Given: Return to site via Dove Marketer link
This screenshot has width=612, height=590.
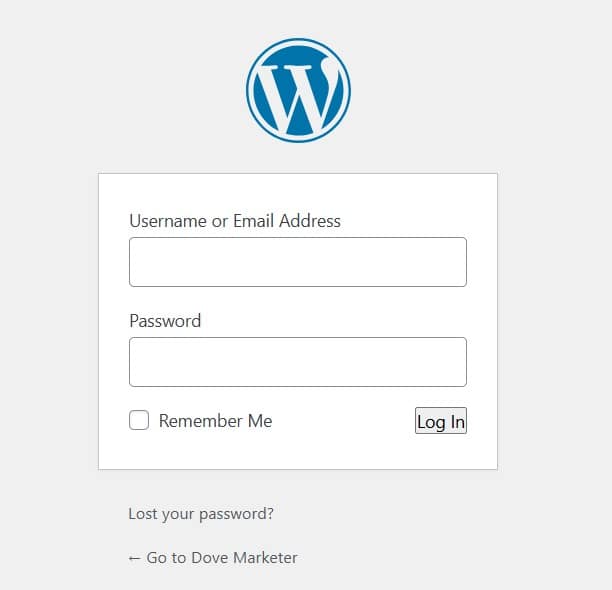Looking at the screenshot, I should tap(213, 558).
